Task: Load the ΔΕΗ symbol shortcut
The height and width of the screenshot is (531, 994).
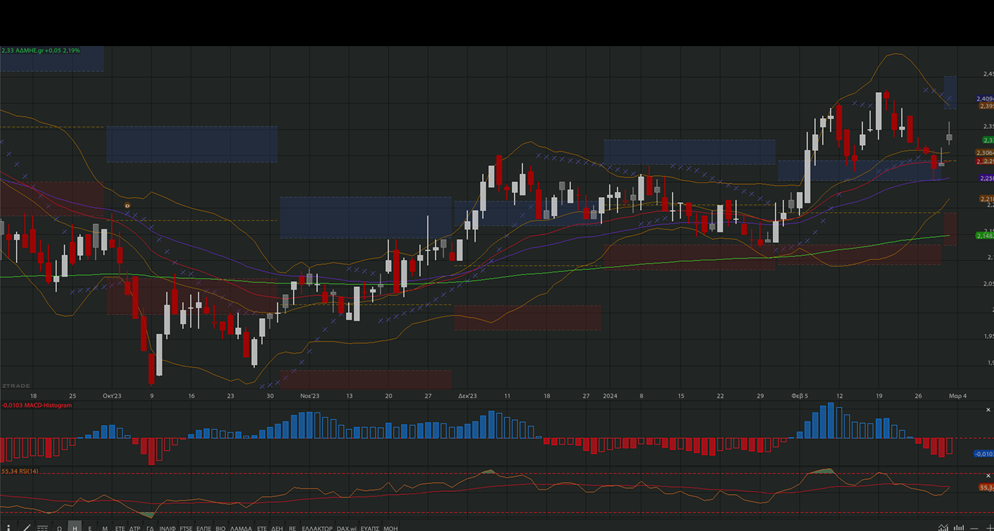Action: (277, 528)
